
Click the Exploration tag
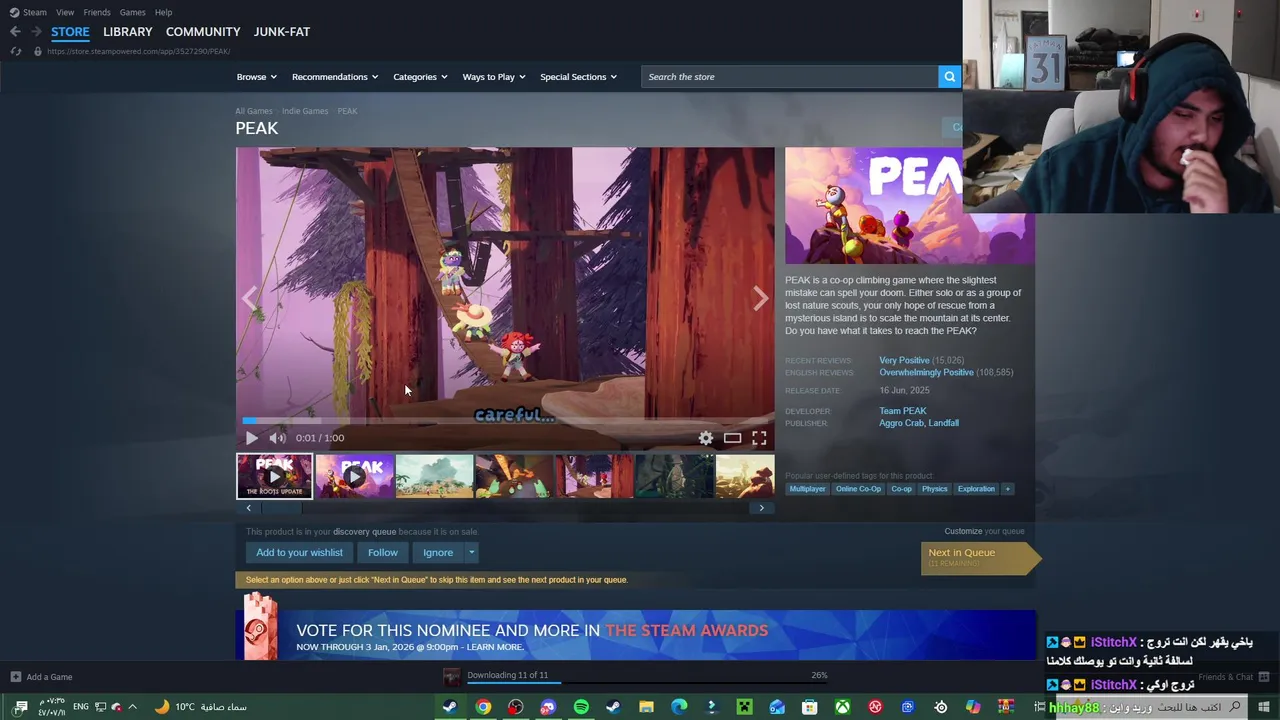click(x=976, y=489)
